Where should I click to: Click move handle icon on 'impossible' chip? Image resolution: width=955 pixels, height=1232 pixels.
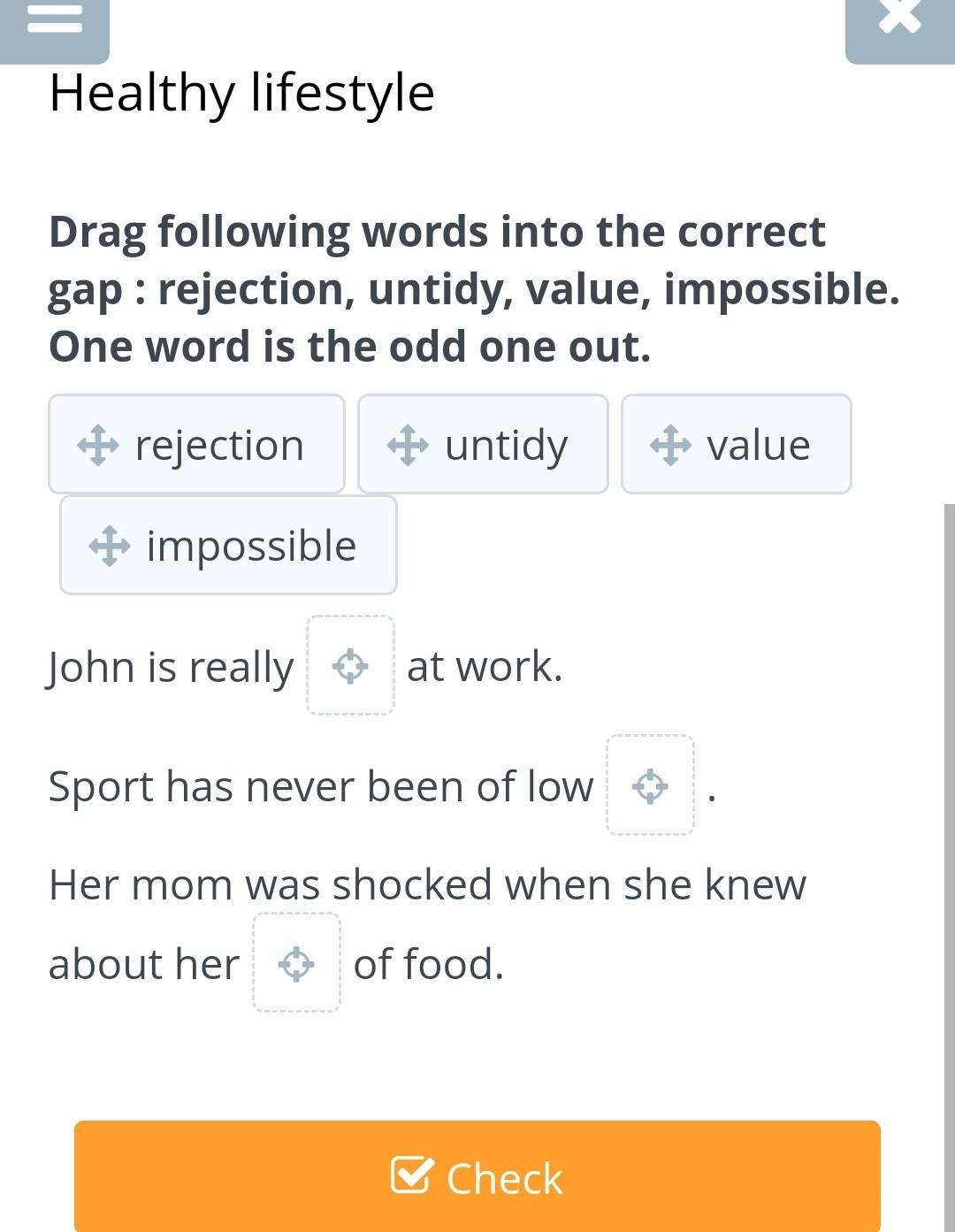[110, 546]
